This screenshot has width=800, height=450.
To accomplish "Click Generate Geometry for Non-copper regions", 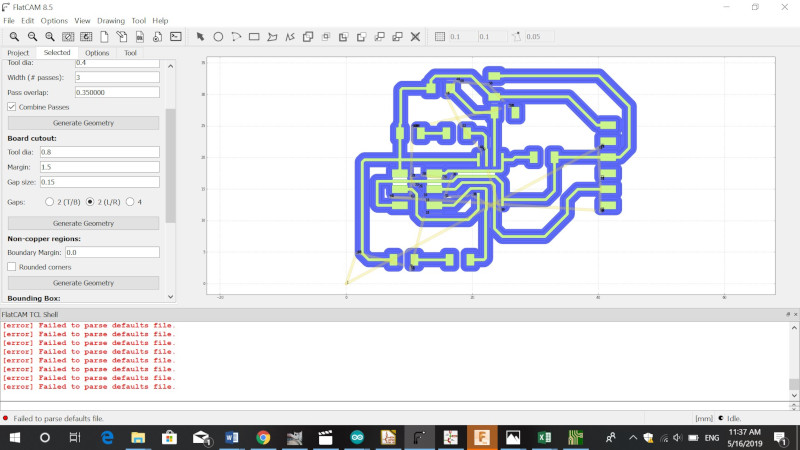I will click(x=83, y=283).
